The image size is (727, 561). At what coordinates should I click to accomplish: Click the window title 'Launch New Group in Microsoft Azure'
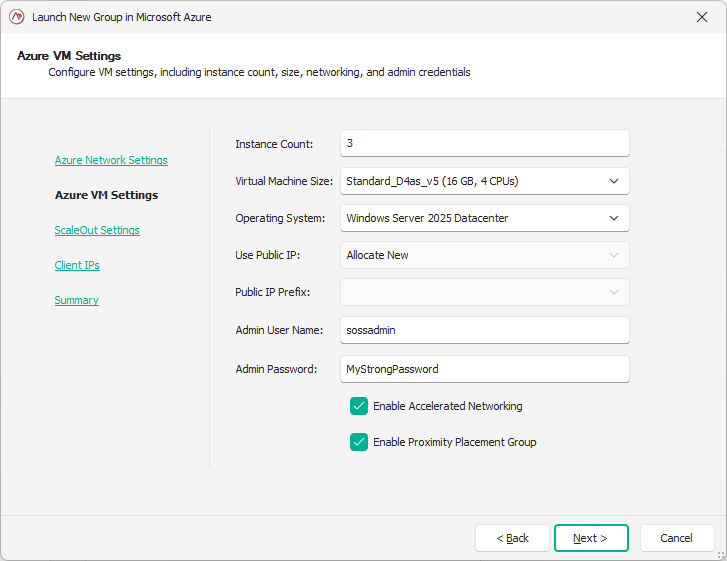(121, 17)
